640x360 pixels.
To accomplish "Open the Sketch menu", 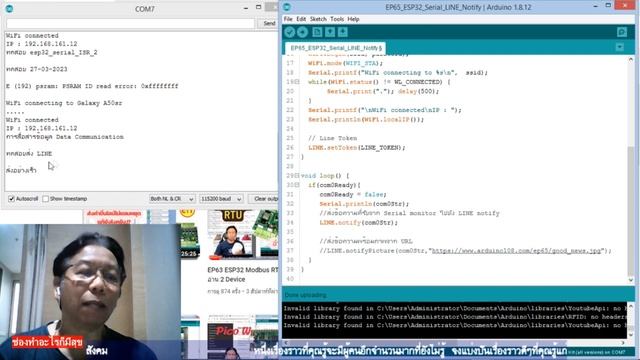I will (x=318, y=19).
